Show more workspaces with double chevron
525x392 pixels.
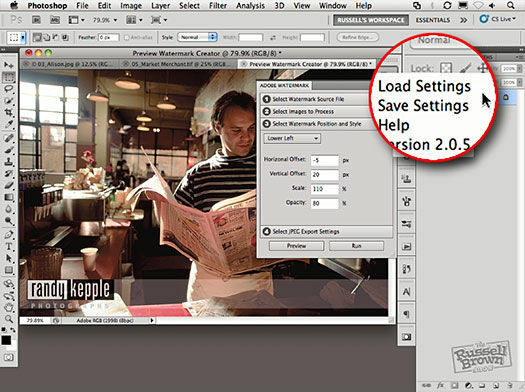tap(463, 20)
